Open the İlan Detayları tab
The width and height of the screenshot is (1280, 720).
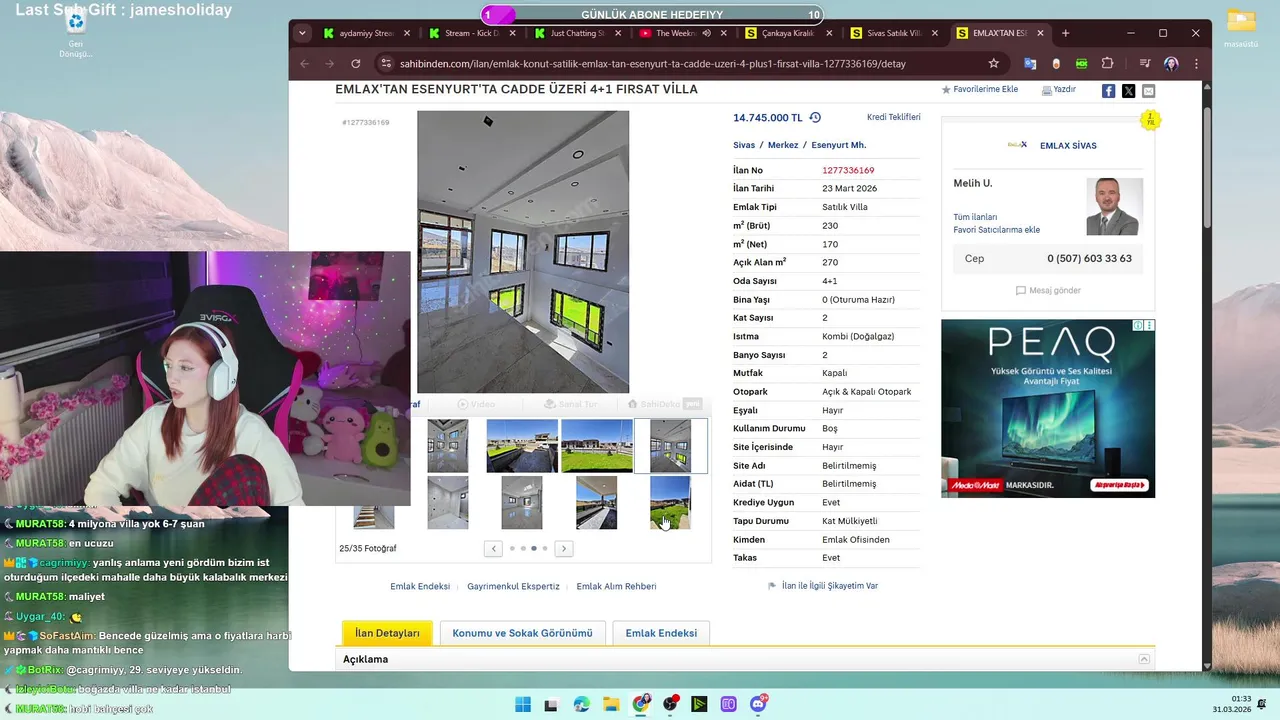[387, 633]
